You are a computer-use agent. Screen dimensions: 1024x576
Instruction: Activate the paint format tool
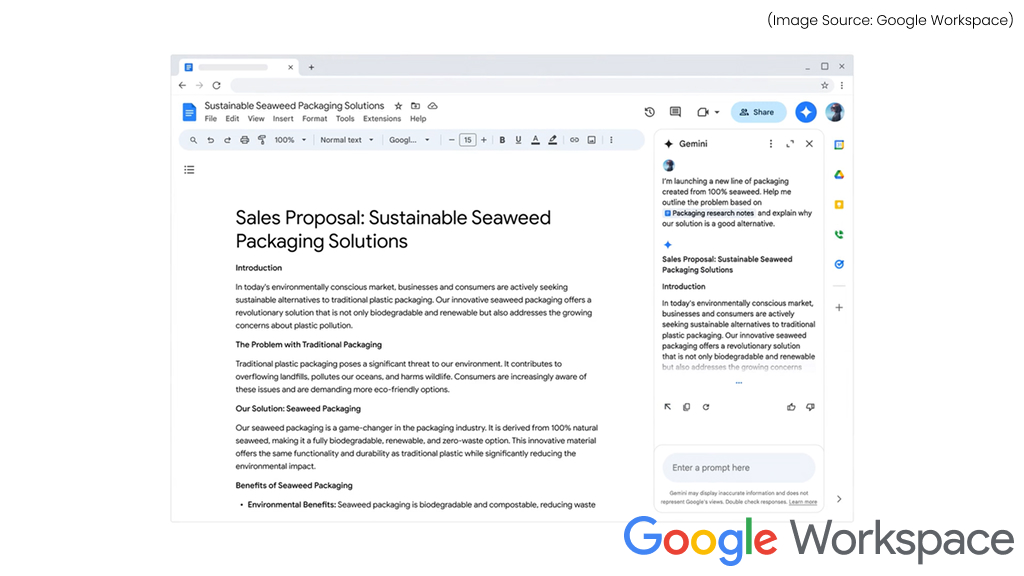262,140
